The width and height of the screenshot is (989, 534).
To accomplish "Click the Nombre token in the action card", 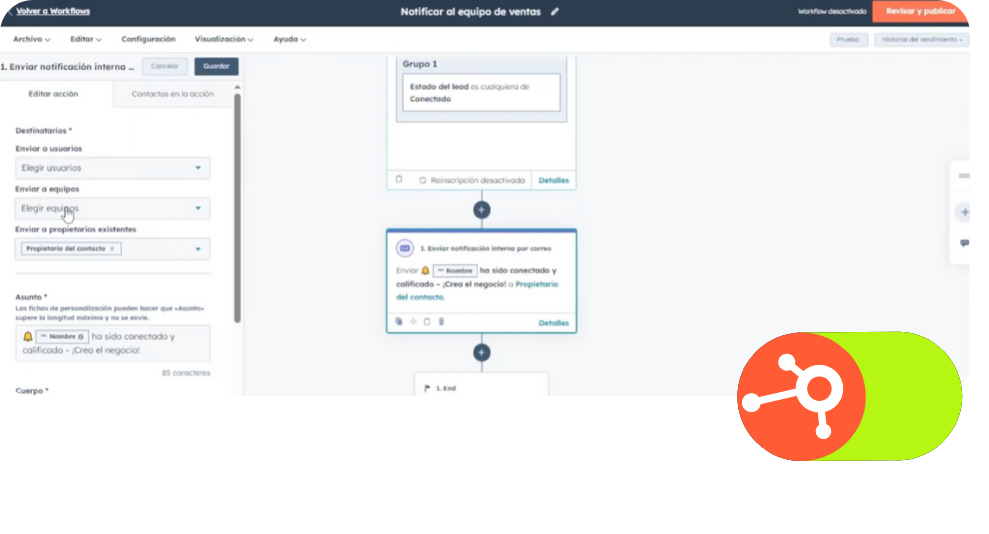I will click(455, 270).
